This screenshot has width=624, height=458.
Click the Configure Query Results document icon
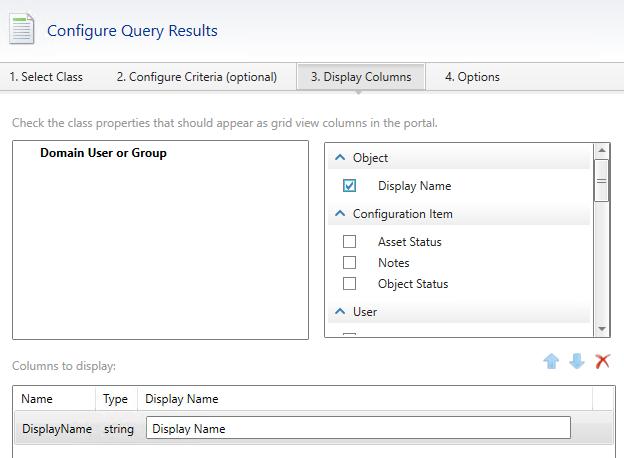pos(22,29)
